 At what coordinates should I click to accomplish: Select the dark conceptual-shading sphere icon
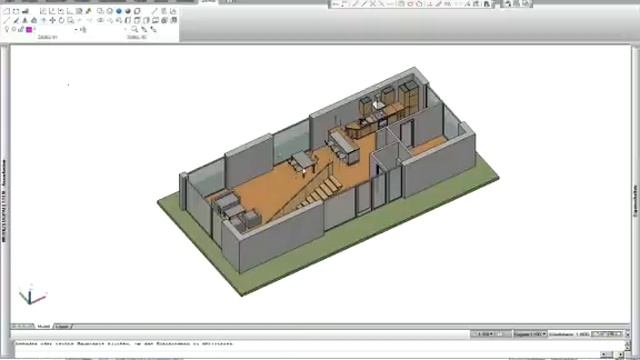click(128, 11)
